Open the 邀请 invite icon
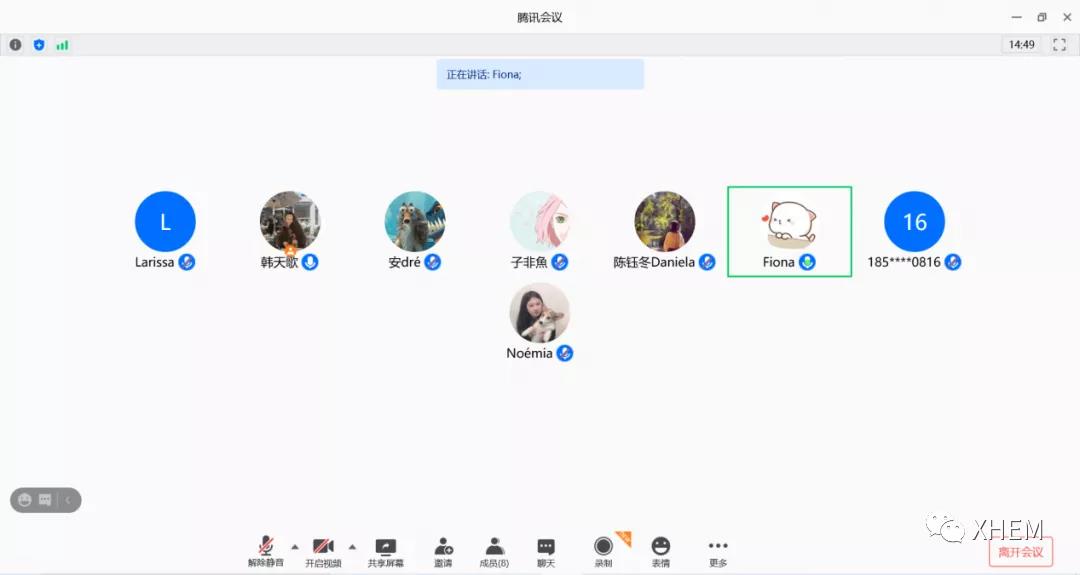This screenshot has height=575, width=1080. (443, 550)
